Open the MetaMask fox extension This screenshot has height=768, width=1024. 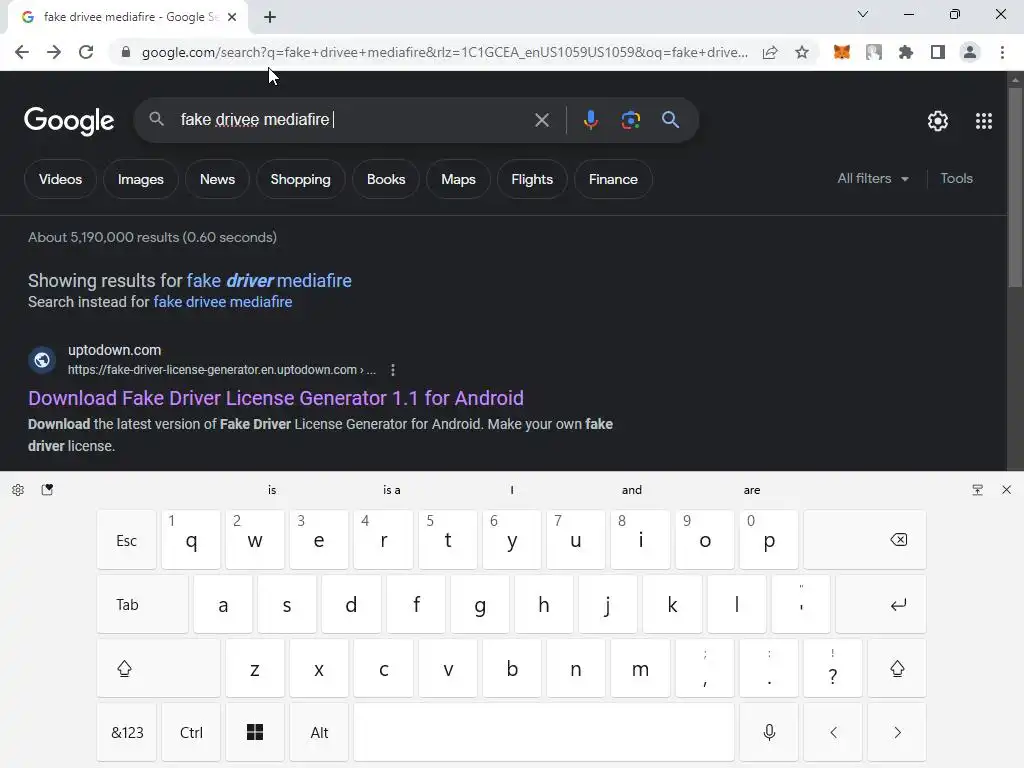point(842,52)
